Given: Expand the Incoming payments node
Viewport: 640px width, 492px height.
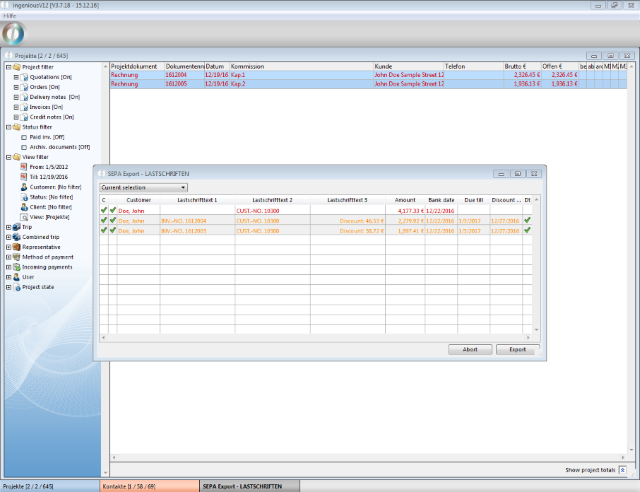Looking at the screenshot, I should (x=9, y=267).
